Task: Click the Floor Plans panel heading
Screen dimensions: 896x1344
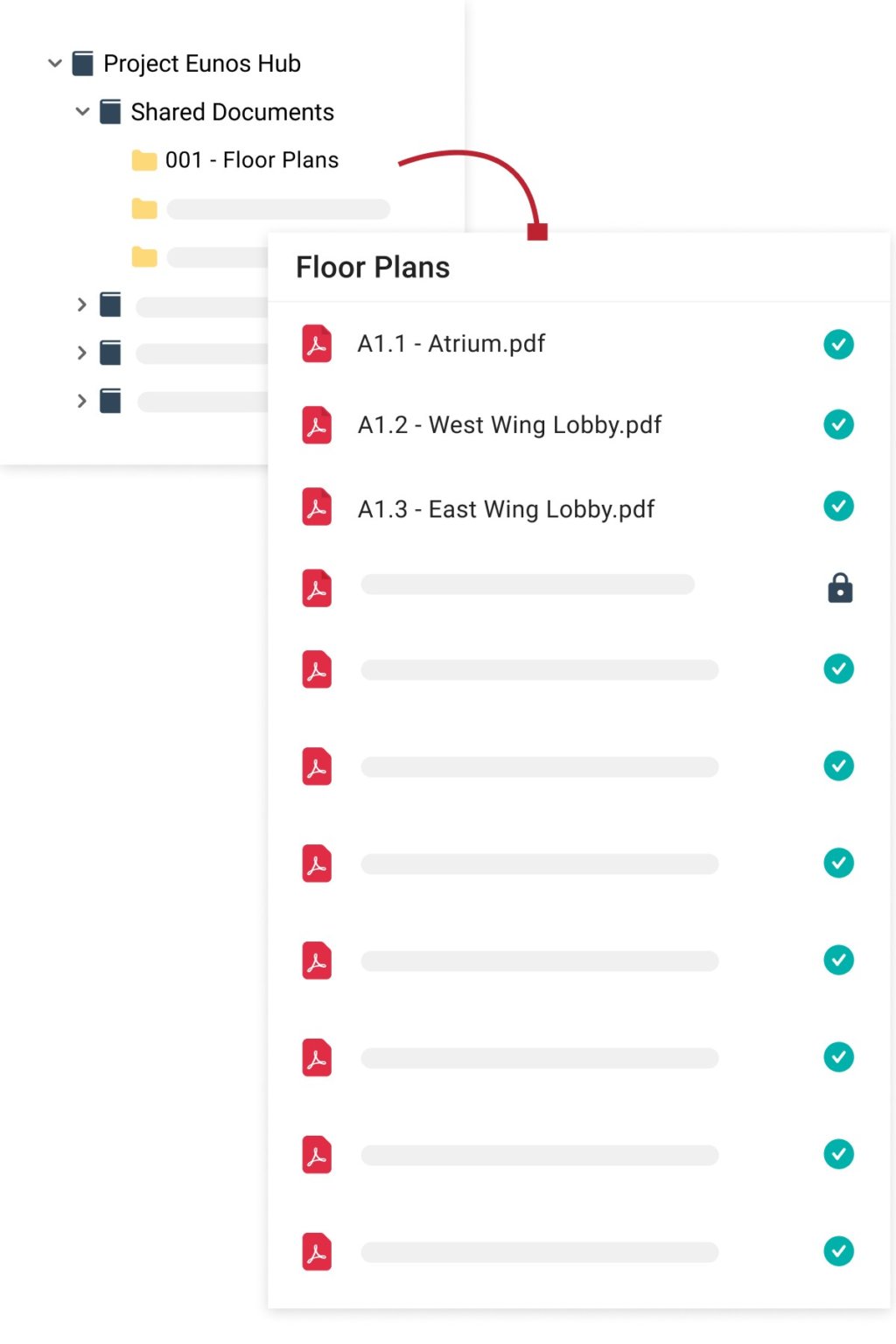Action: [373, 267]
